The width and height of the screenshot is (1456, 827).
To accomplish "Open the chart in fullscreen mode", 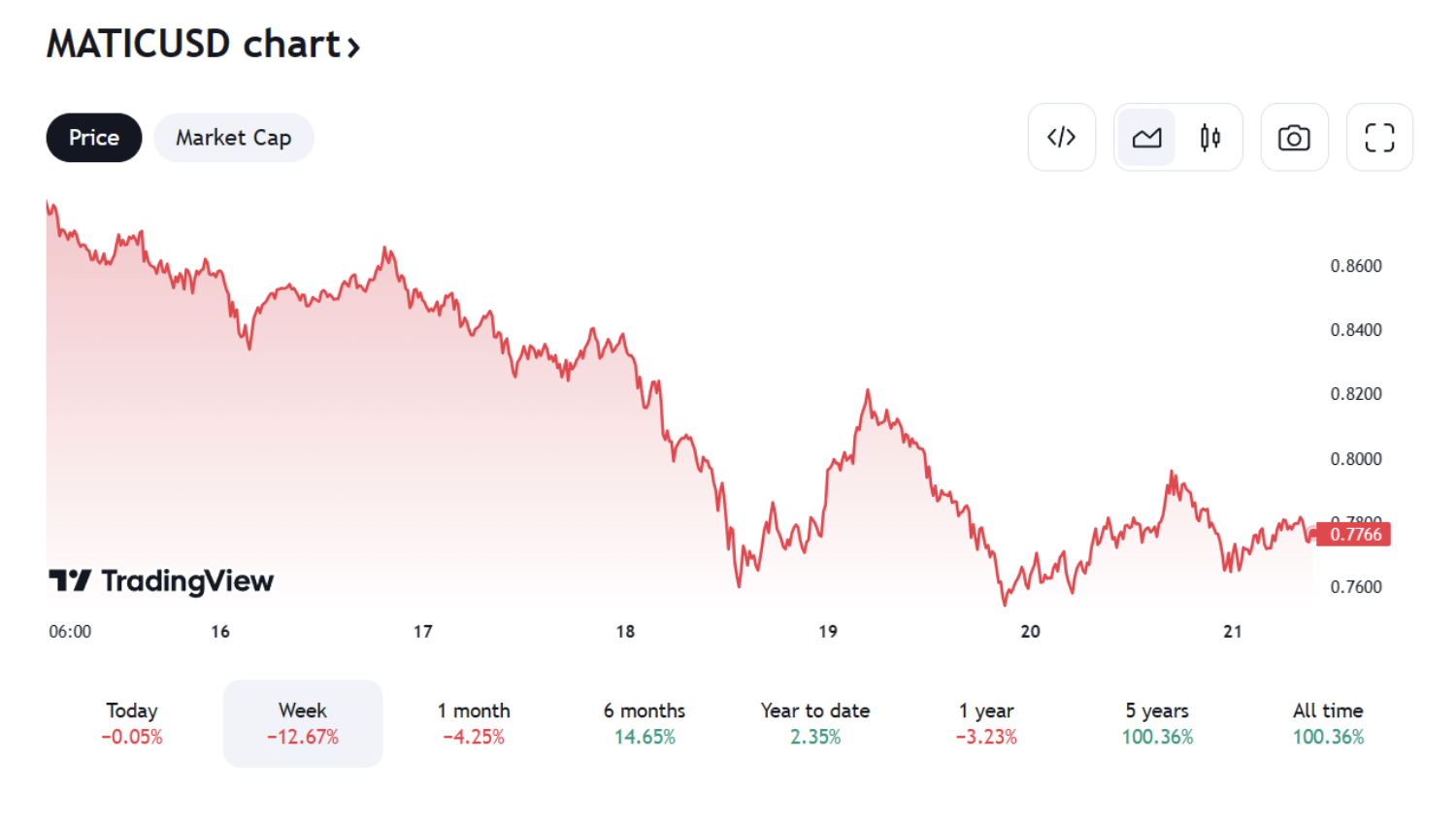I will [x=1379, y=138].
